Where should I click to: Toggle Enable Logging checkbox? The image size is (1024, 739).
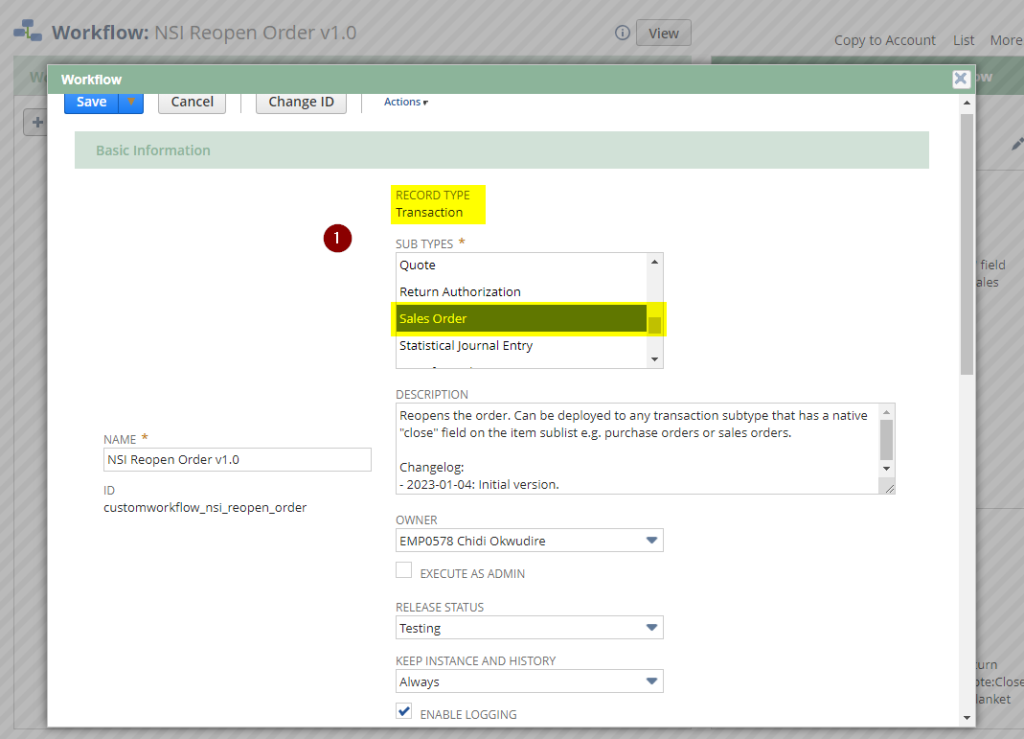(404, 712)
